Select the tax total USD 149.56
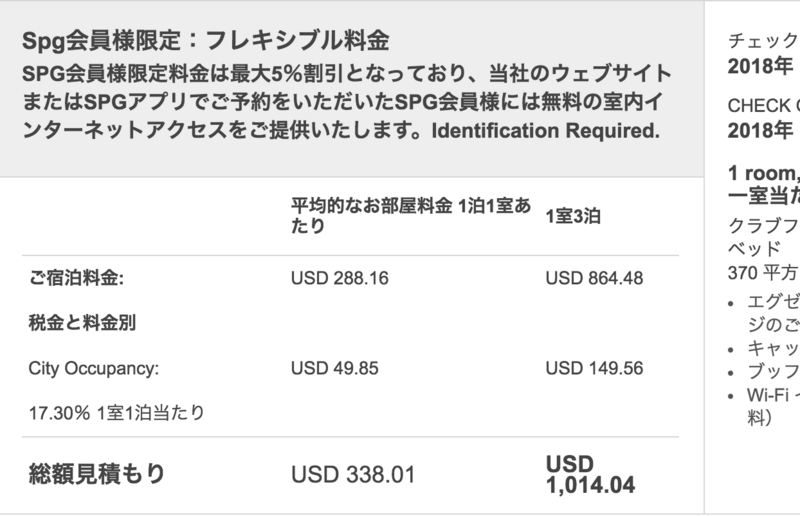This screenshot has height=516, width=800. point(594,368)
